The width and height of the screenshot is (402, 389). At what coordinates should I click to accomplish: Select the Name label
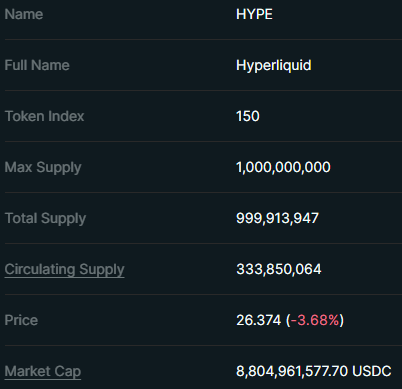(24, 14)
